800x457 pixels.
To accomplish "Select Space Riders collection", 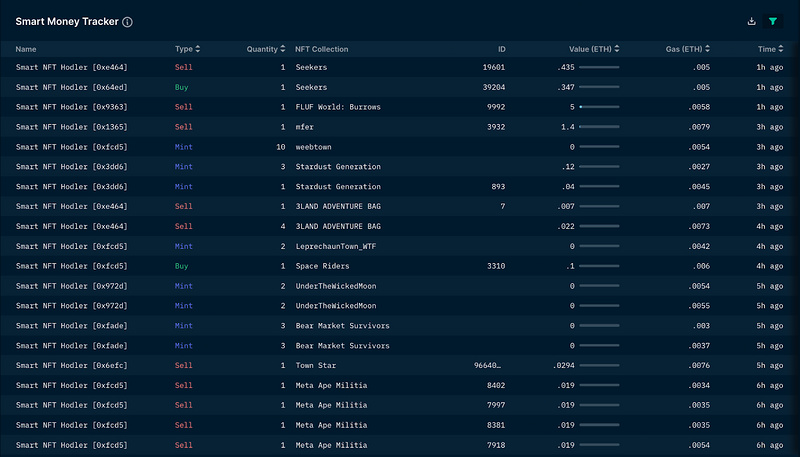I will [322, 266].
